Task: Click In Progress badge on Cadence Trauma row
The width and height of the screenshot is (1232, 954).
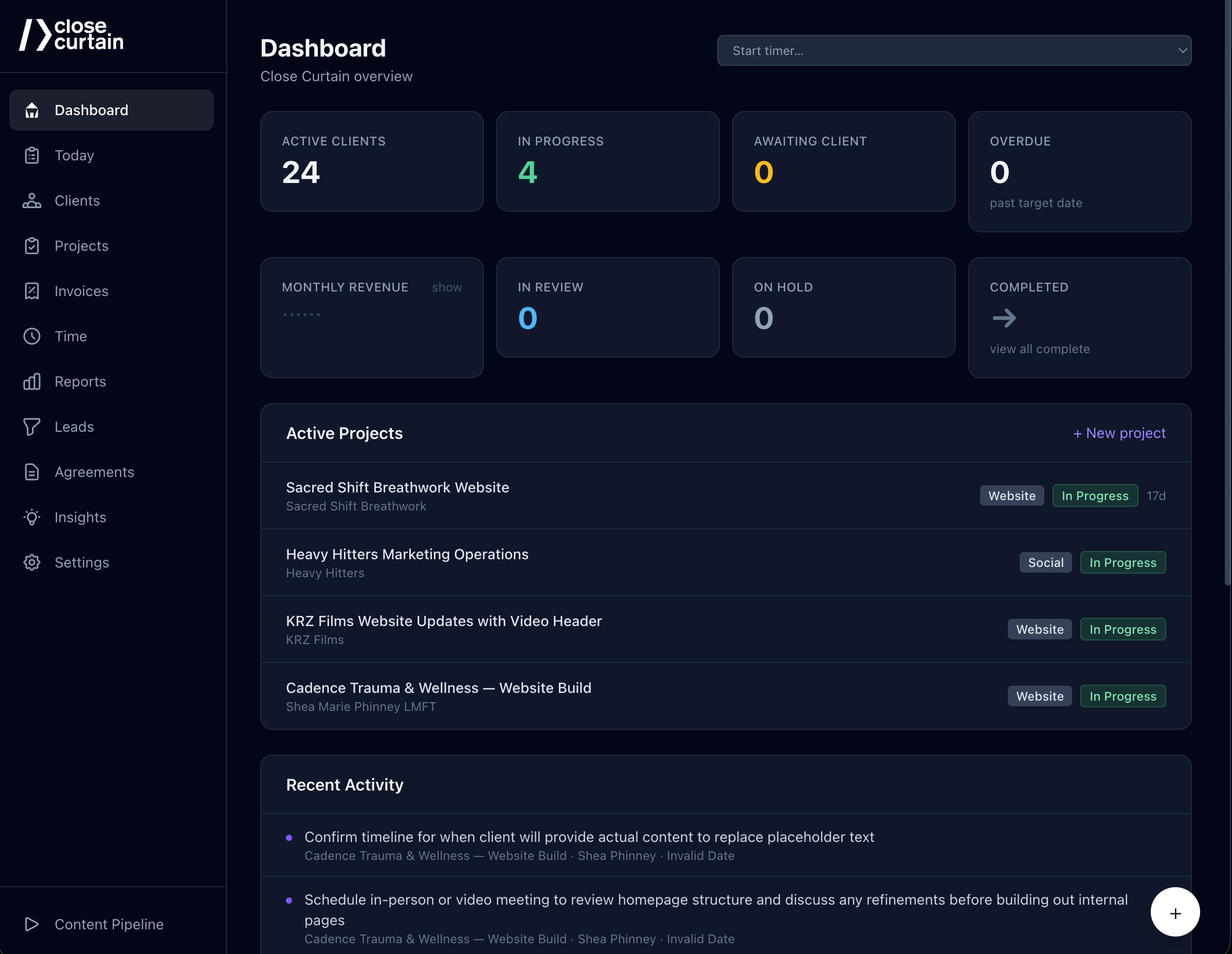Action: [x=1122, y=696]
